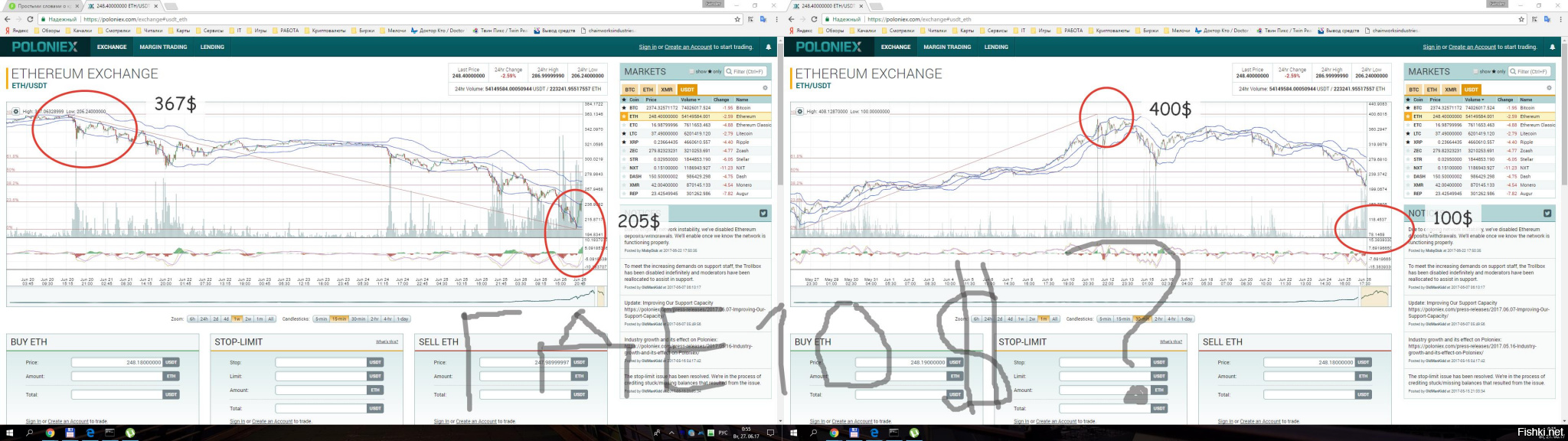Click Markets panel gear icon in right window
Image resolution: width=1568 pixels, height=441 pixels.
click(1549, 88)
